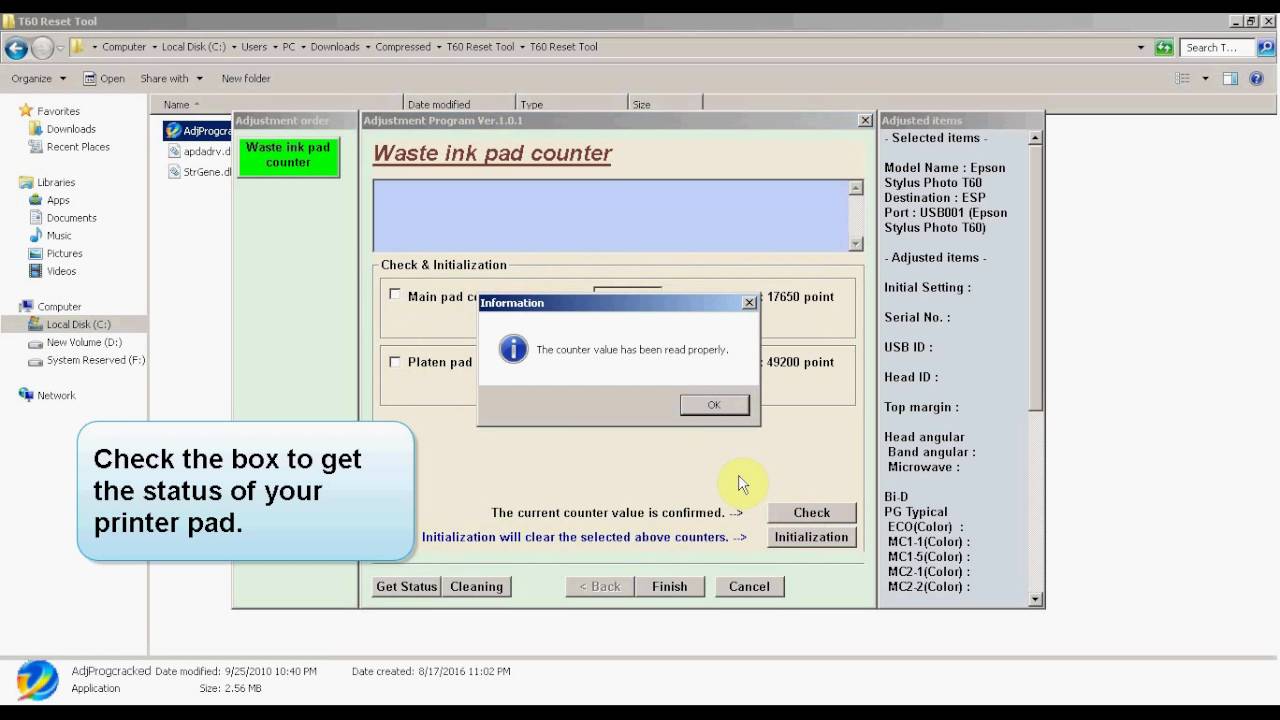This screenshot has width=1280, height=720.
Task: Click the Explorer search box
Action: pos(1215,47)
